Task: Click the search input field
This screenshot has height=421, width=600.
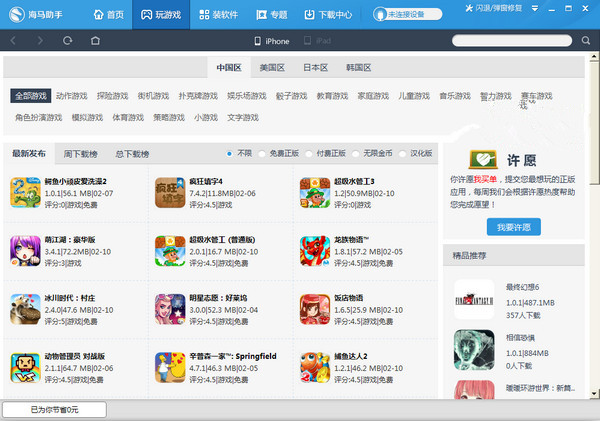Action: click(x=514, y=41)
